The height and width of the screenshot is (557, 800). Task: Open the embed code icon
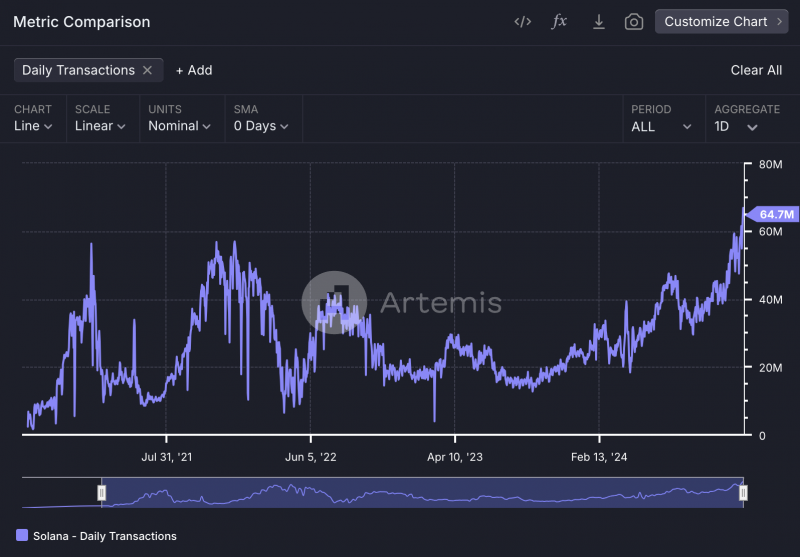tap(522, 22)
